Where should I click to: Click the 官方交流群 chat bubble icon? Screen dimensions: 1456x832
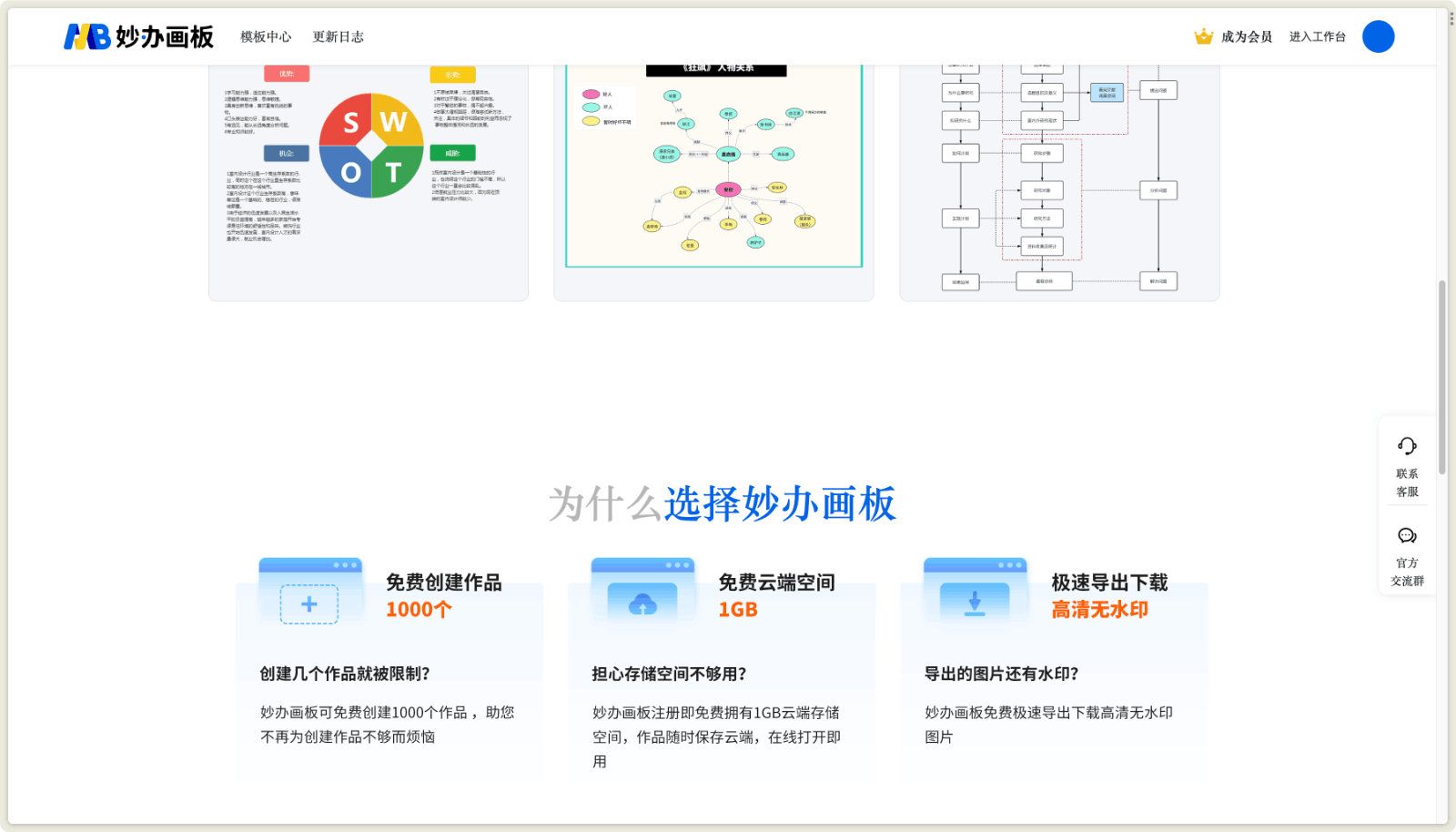click(x=1407, y=535)
